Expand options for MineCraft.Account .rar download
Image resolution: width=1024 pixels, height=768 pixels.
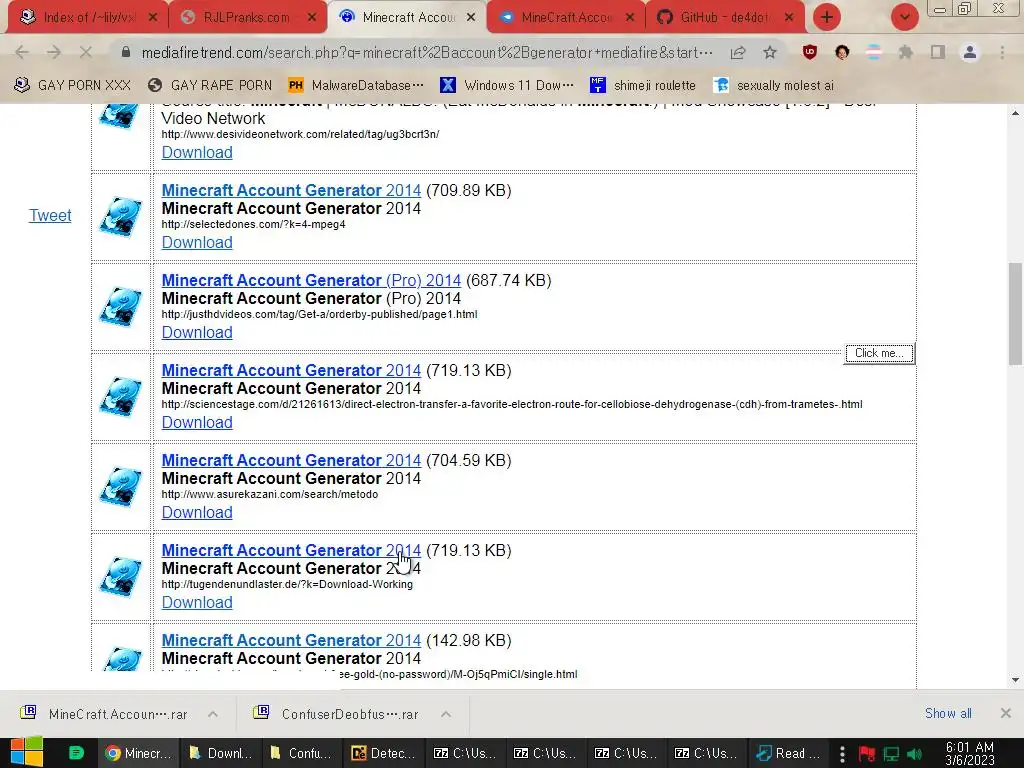click(213, 714)
